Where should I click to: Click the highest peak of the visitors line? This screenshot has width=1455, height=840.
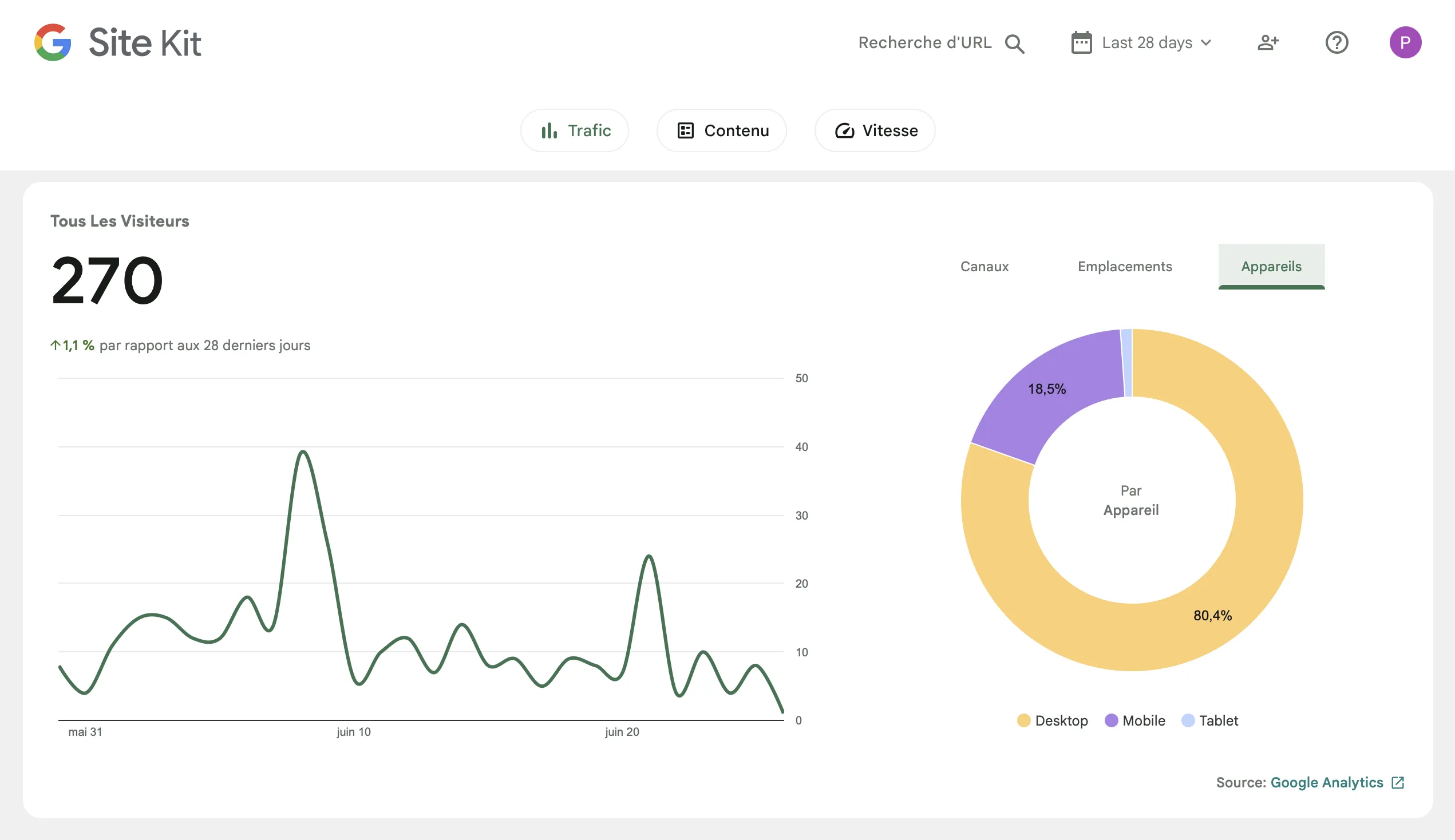(x=303, y=451)
